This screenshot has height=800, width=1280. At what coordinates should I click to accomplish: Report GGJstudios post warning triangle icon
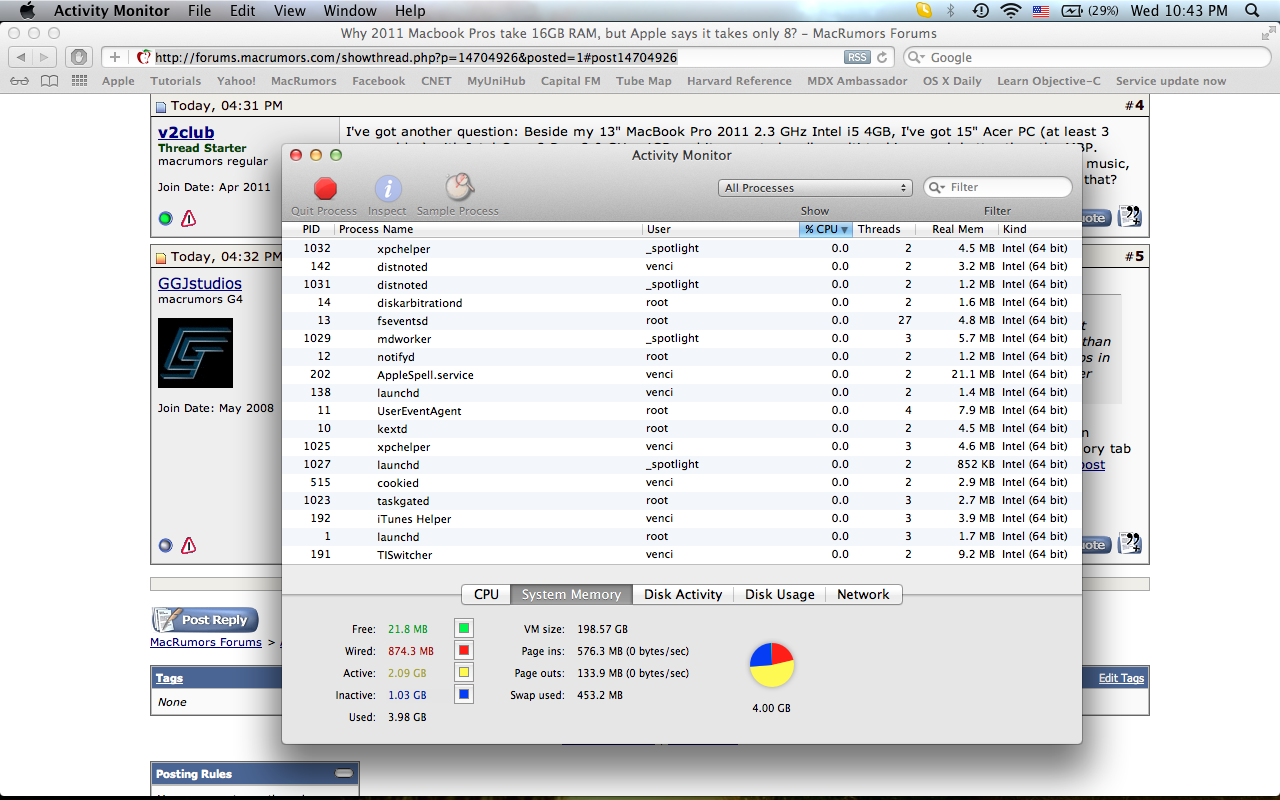click(x=188, y=545)
